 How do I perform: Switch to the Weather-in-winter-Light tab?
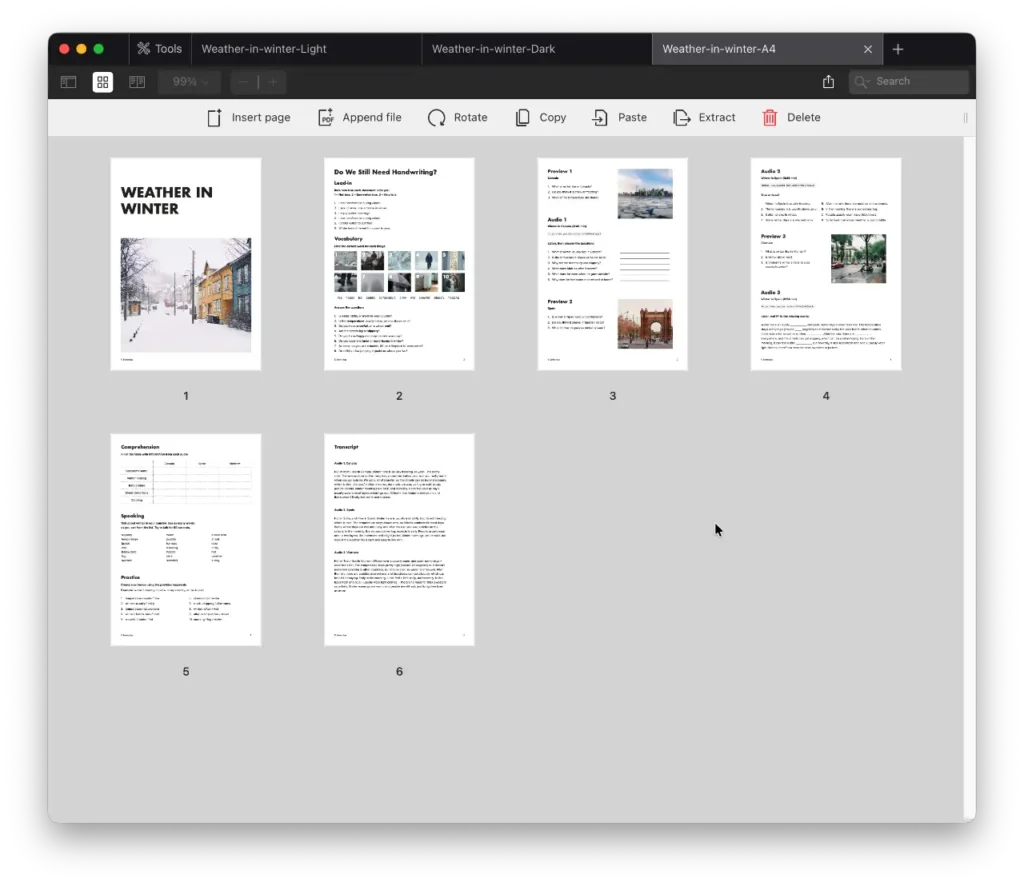tap(264, 49)
